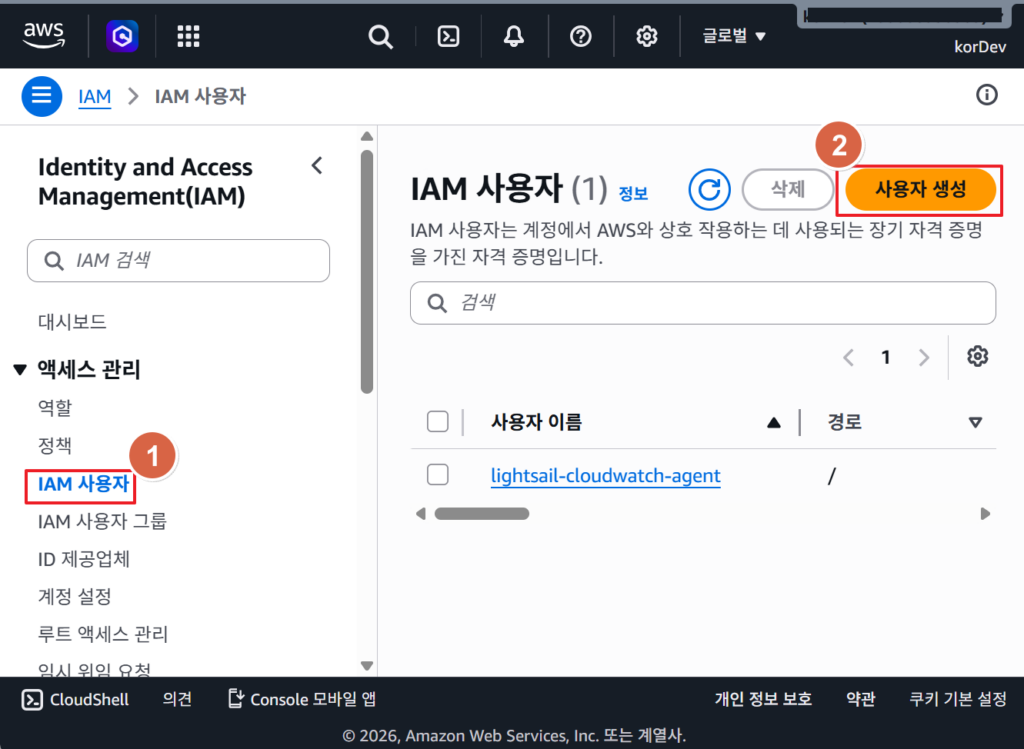The height and width of the screenshot is (749, 1024).
Task: Click the sidebar vertical scrollbar thumb
Action: pyautogui.click(x=367, y=272)
